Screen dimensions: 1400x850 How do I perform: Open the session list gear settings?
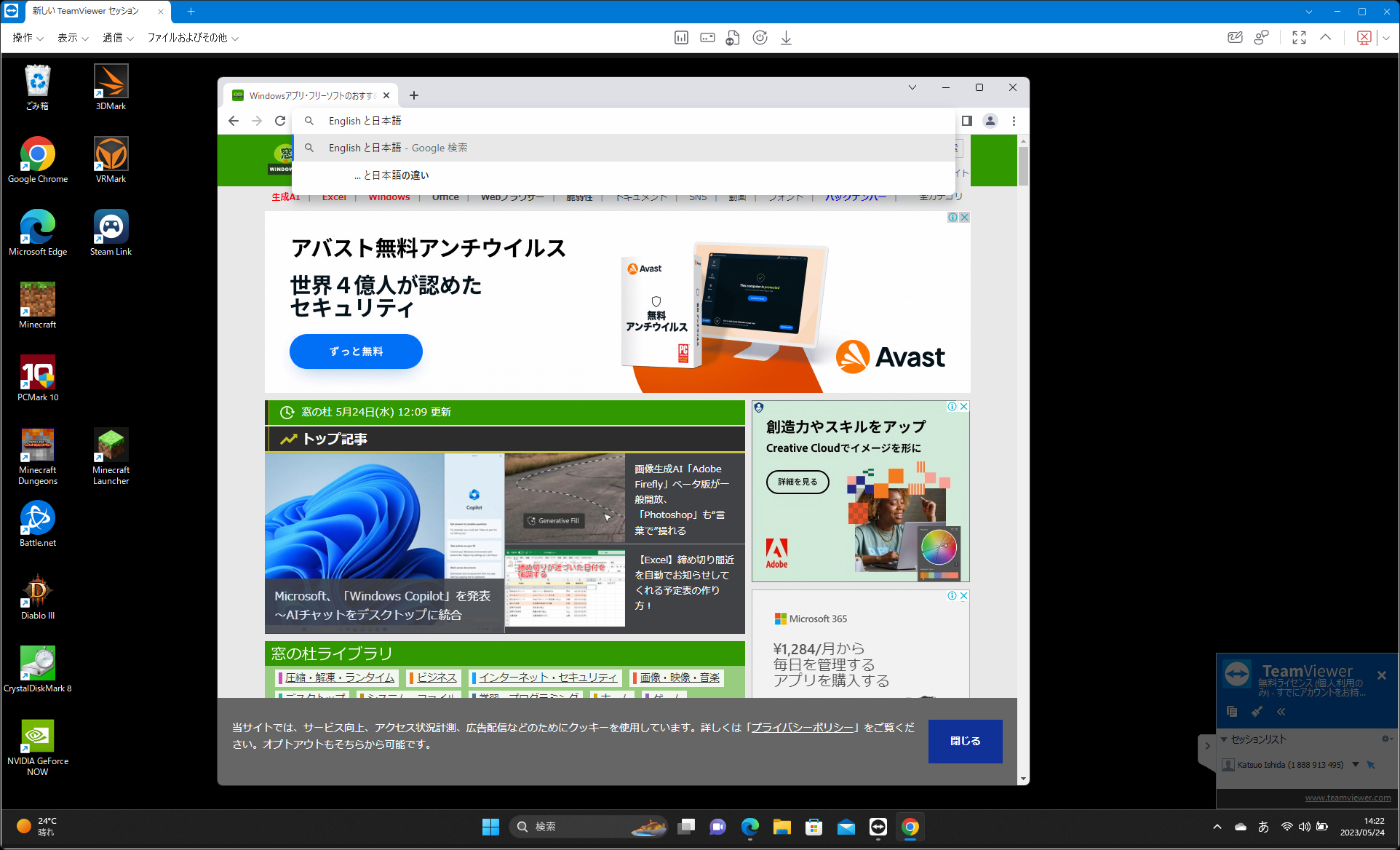tap(1387, 739)
